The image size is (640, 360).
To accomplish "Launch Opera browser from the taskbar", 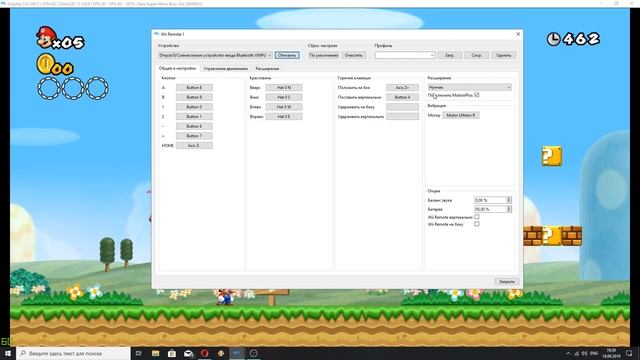I will pos(204,353).
